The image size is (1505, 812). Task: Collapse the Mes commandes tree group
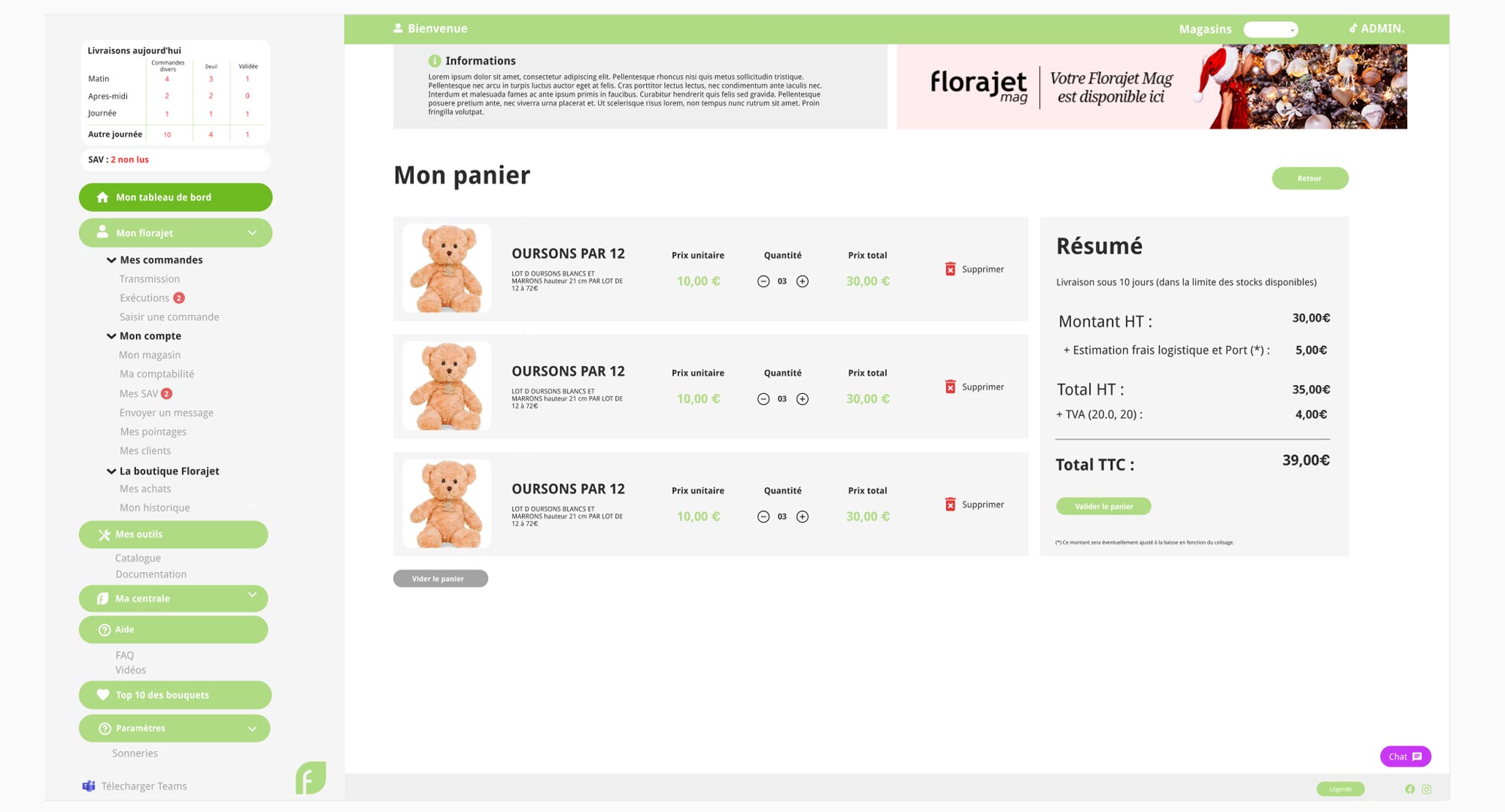tap(111, 260)
